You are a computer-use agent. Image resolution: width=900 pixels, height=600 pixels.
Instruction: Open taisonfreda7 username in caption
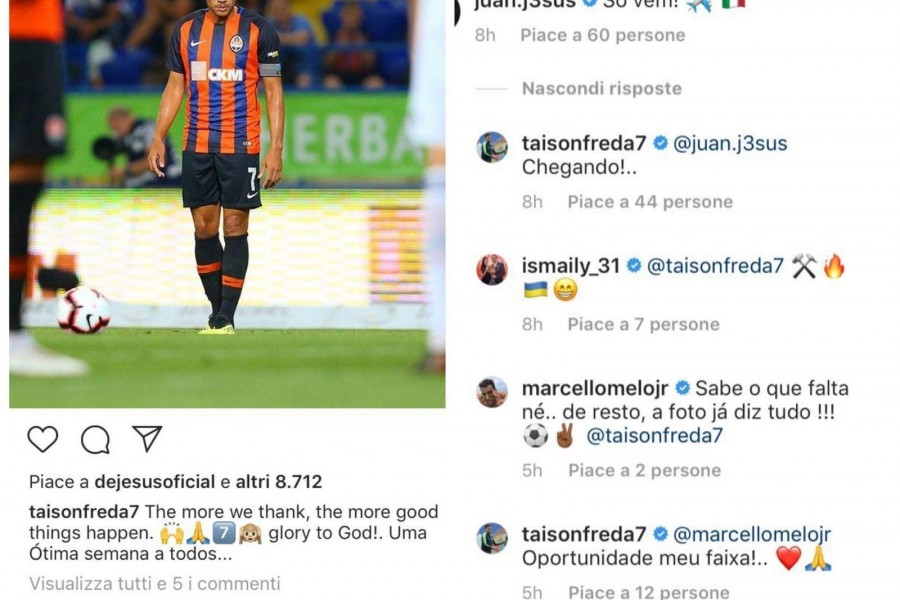tap(84, 512)
